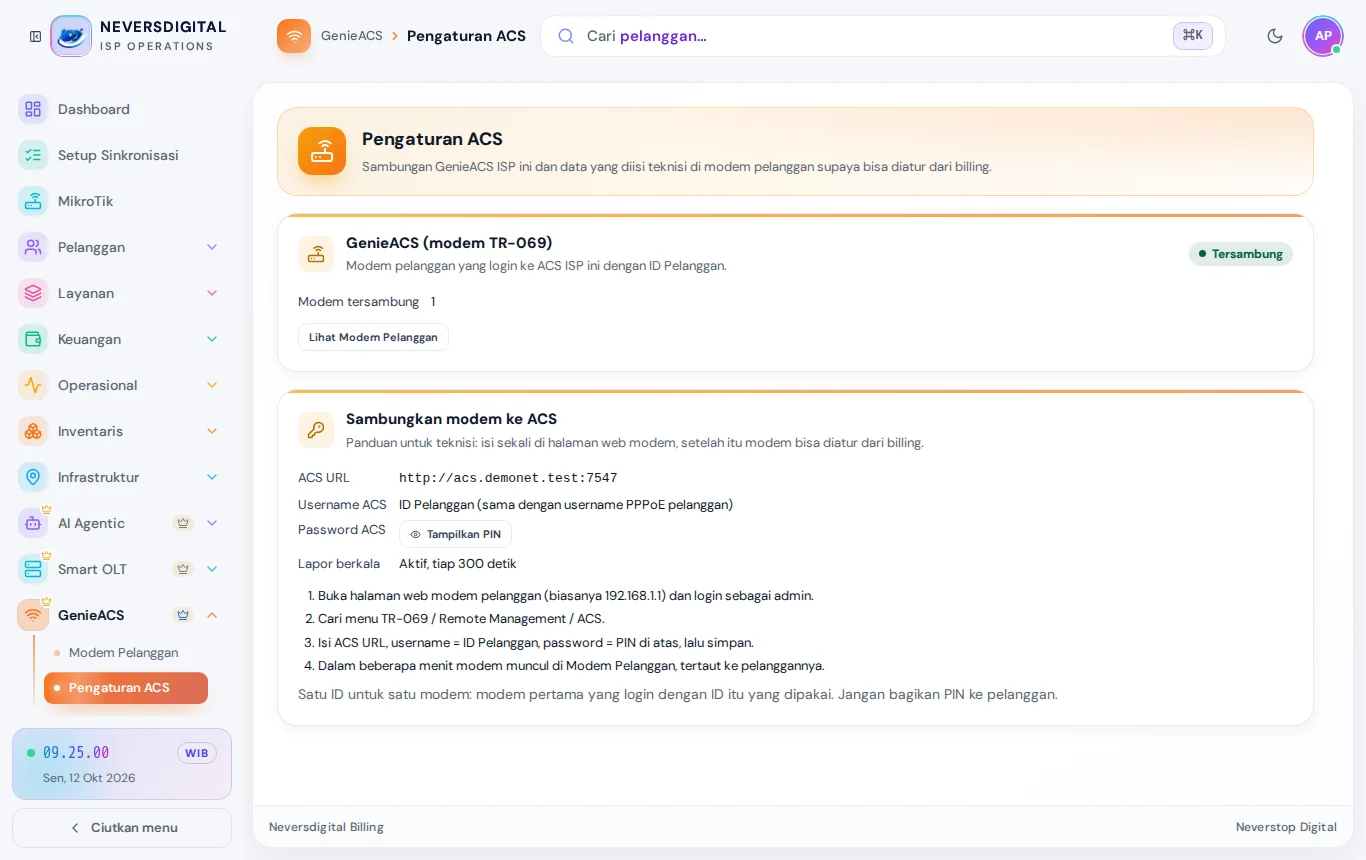Click the AI Agentic robot icon

(x=33, y=523)
